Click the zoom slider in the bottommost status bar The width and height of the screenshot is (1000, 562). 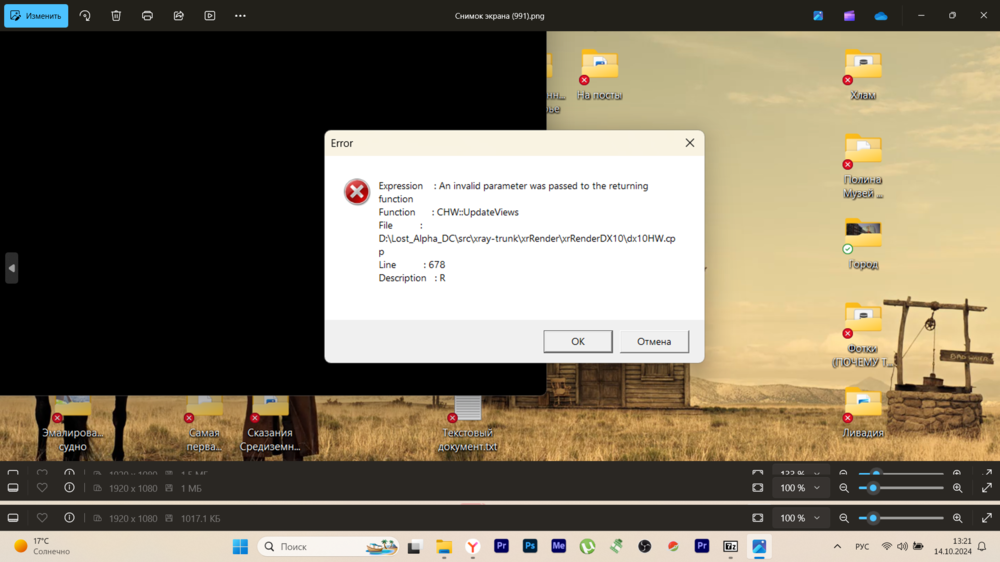click(x=900, y=518)
